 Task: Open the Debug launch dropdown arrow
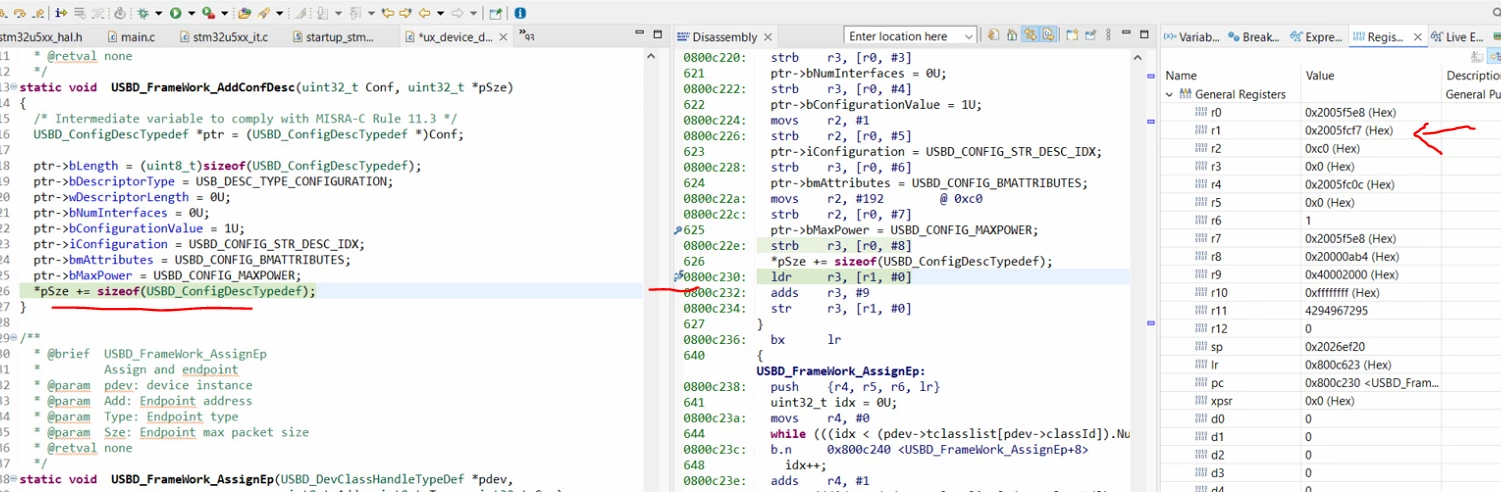159,13
